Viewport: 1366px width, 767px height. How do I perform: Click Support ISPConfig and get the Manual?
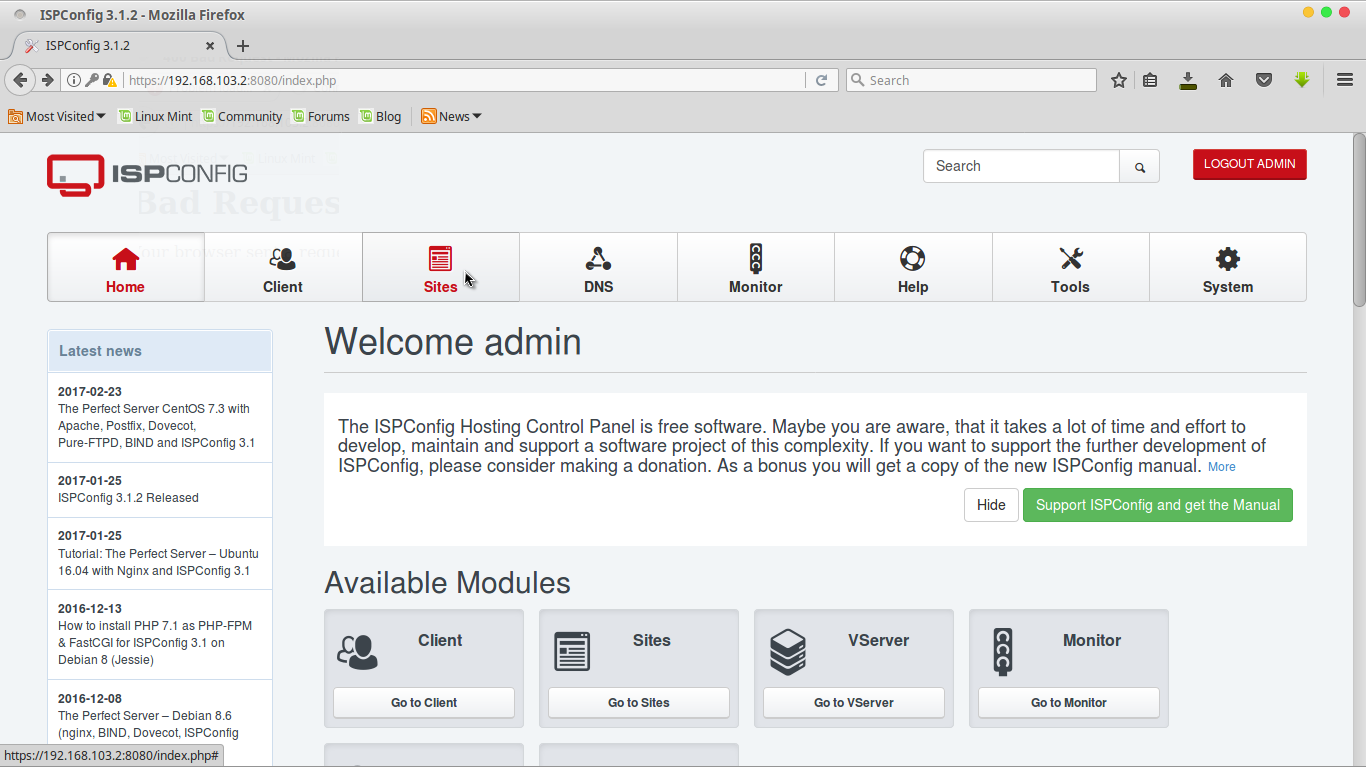1158,505
